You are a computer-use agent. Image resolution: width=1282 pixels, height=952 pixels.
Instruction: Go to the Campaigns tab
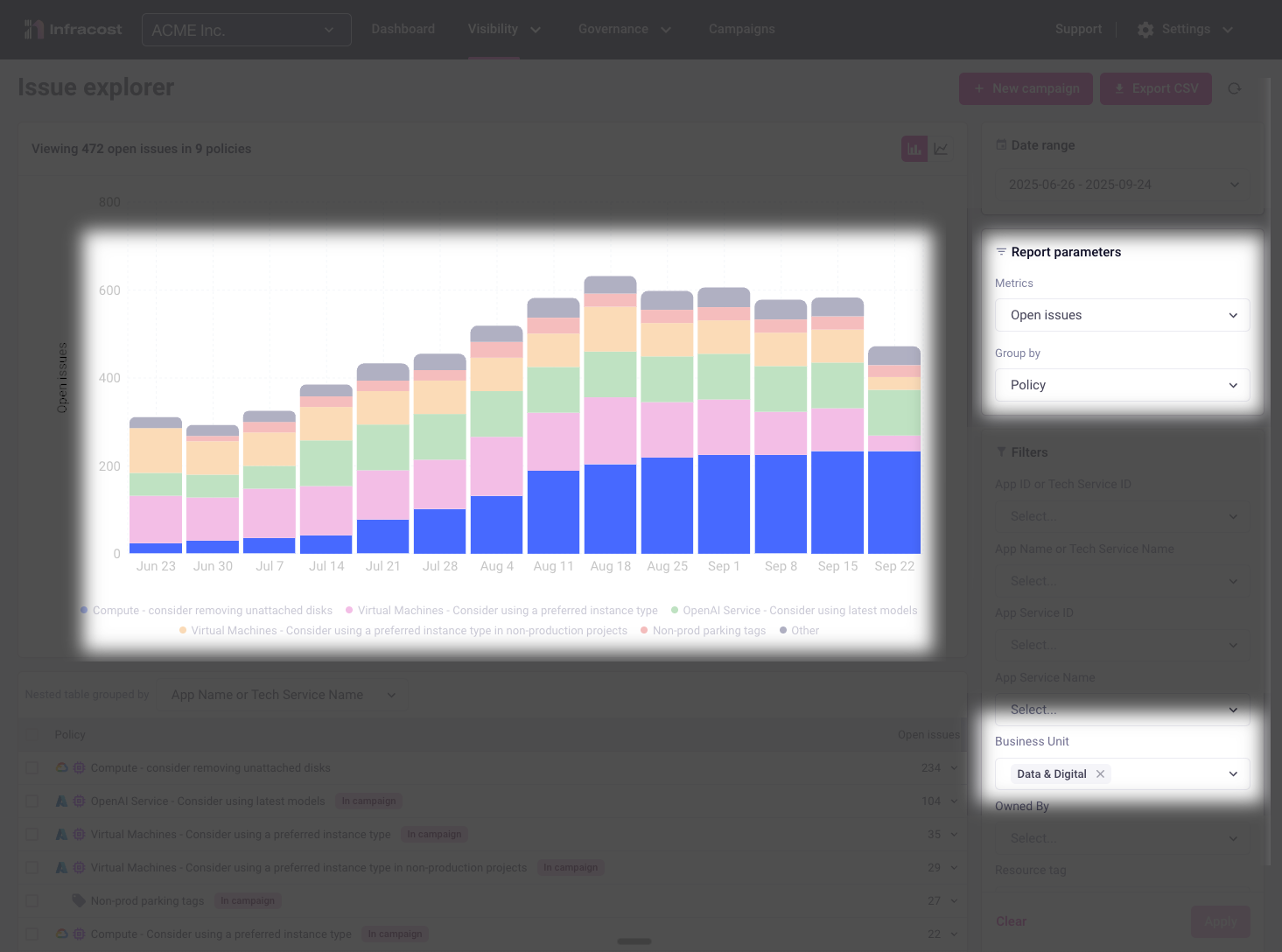(741, 30)
